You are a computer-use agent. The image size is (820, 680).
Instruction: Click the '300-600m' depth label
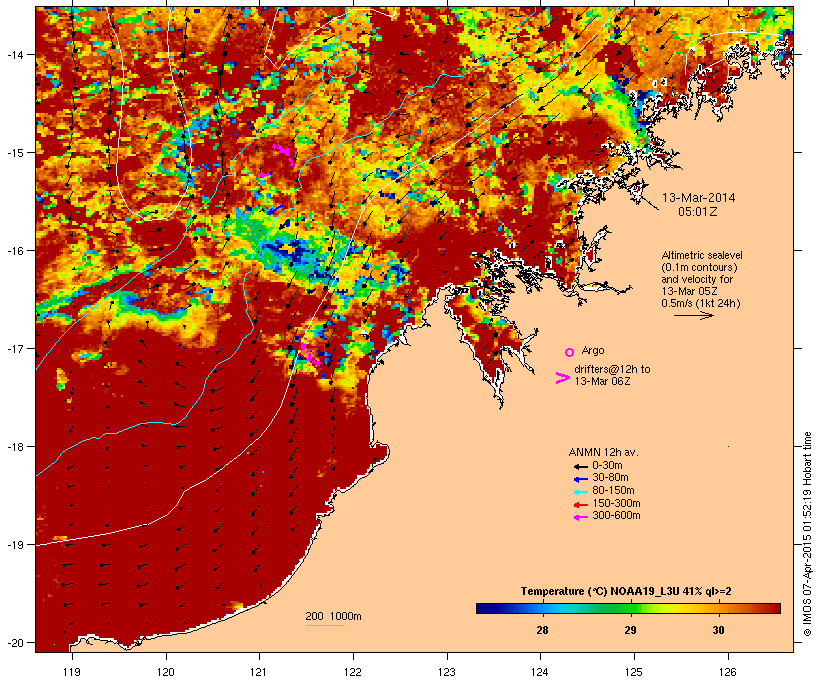616,516
